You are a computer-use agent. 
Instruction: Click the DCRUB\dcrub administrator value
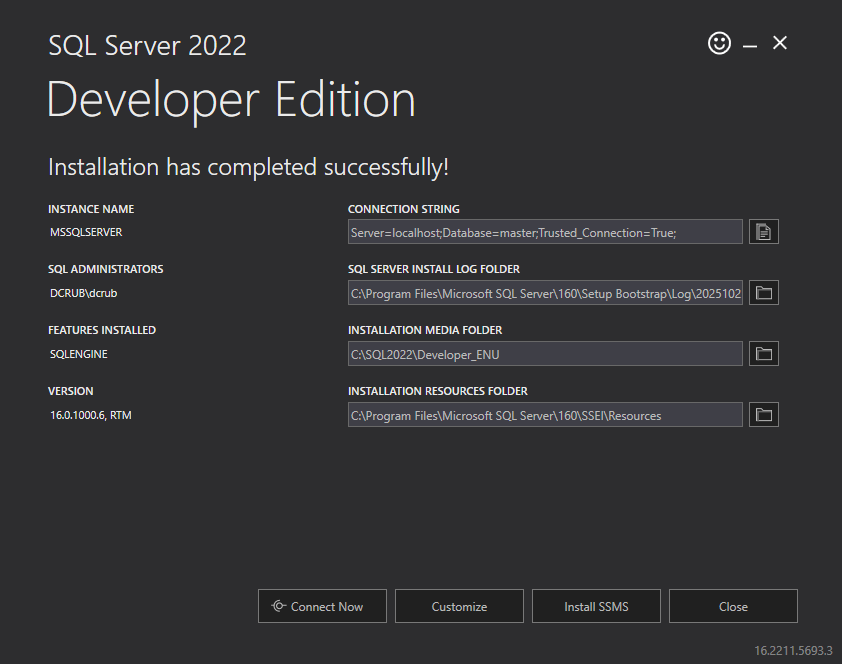tap(83, 293)
